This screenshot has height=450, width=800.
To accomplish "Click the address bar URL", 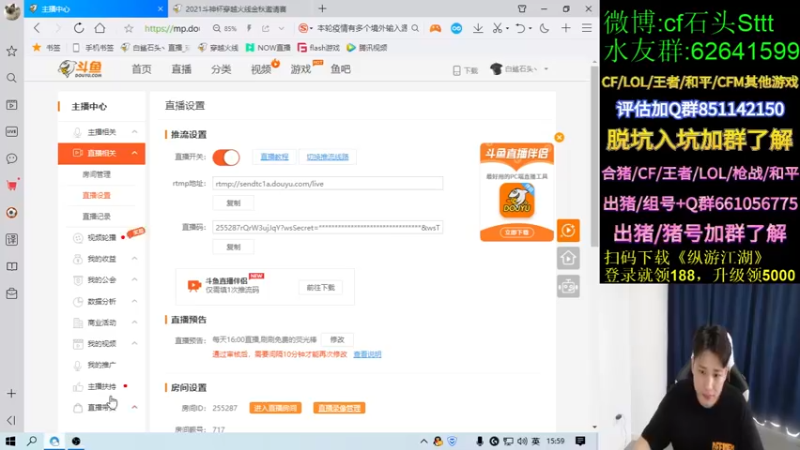I will [172, 29].
